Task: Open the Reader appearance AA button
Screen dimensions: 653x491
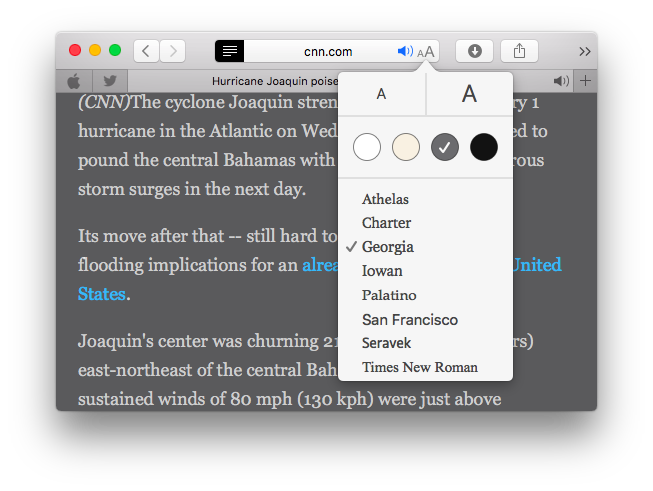Action: point(426,52)
